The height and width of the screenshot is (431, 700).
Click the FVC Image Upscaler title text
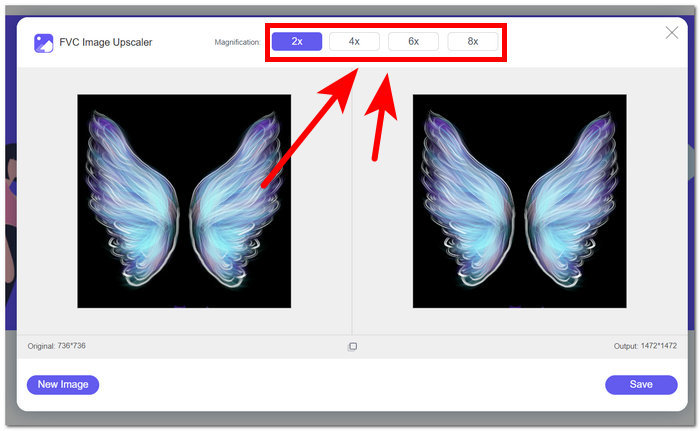point(106,43)
